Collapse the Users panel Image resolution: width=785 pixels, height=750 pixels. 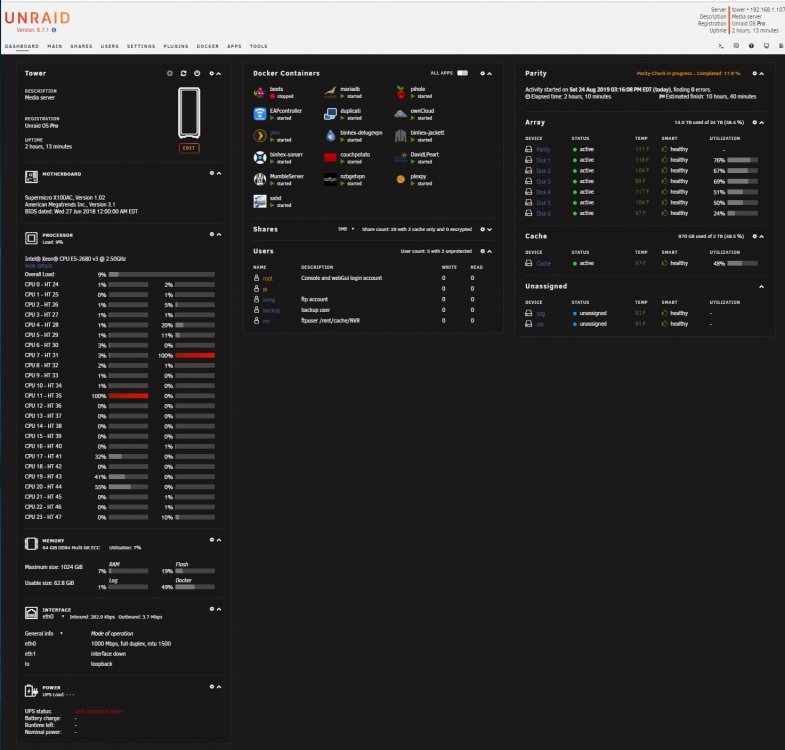pyautogui.click(x=490, y=251)
